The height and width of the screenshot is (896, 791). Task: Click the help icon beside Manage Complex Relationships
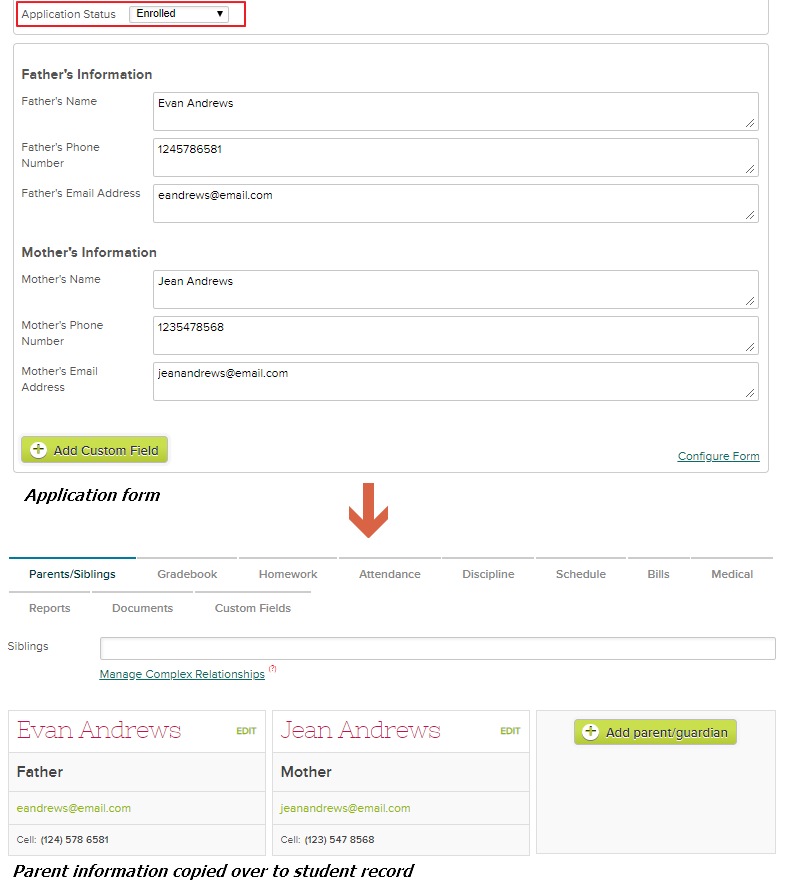coord(272,669)
